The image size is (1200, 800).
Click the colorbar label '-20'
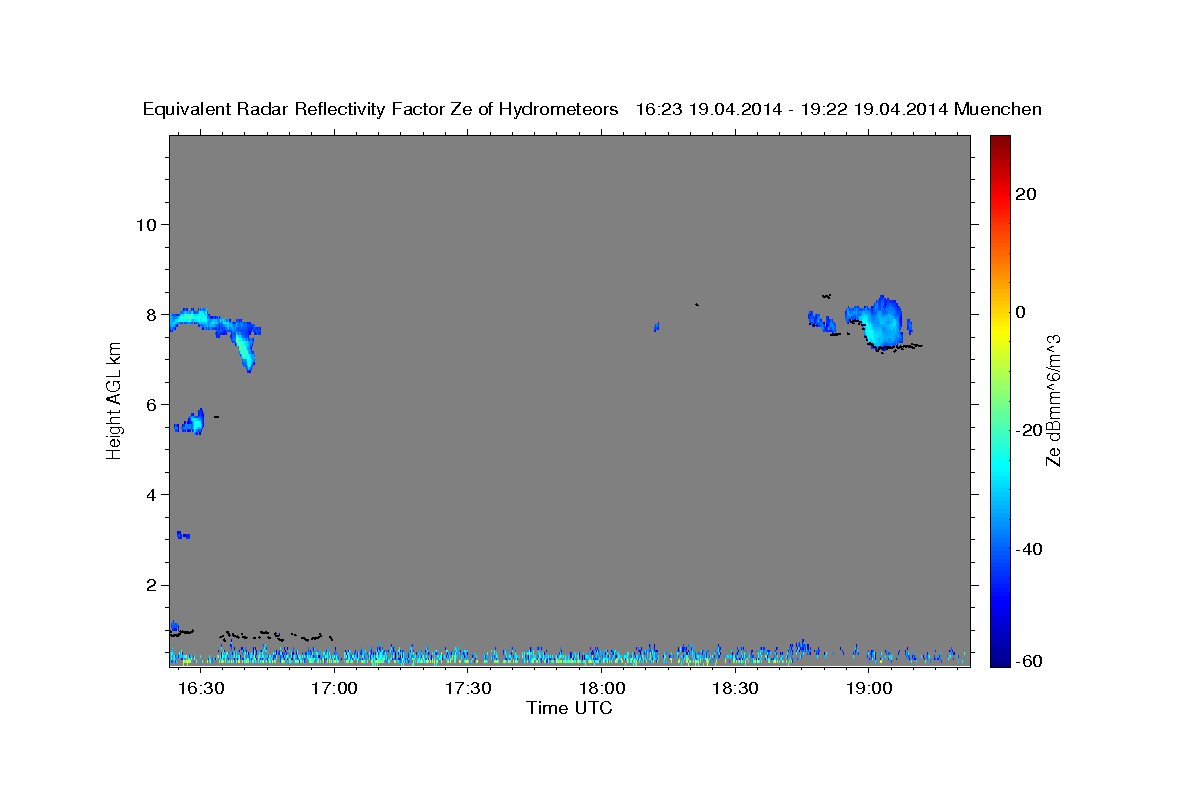point(1031,430)
